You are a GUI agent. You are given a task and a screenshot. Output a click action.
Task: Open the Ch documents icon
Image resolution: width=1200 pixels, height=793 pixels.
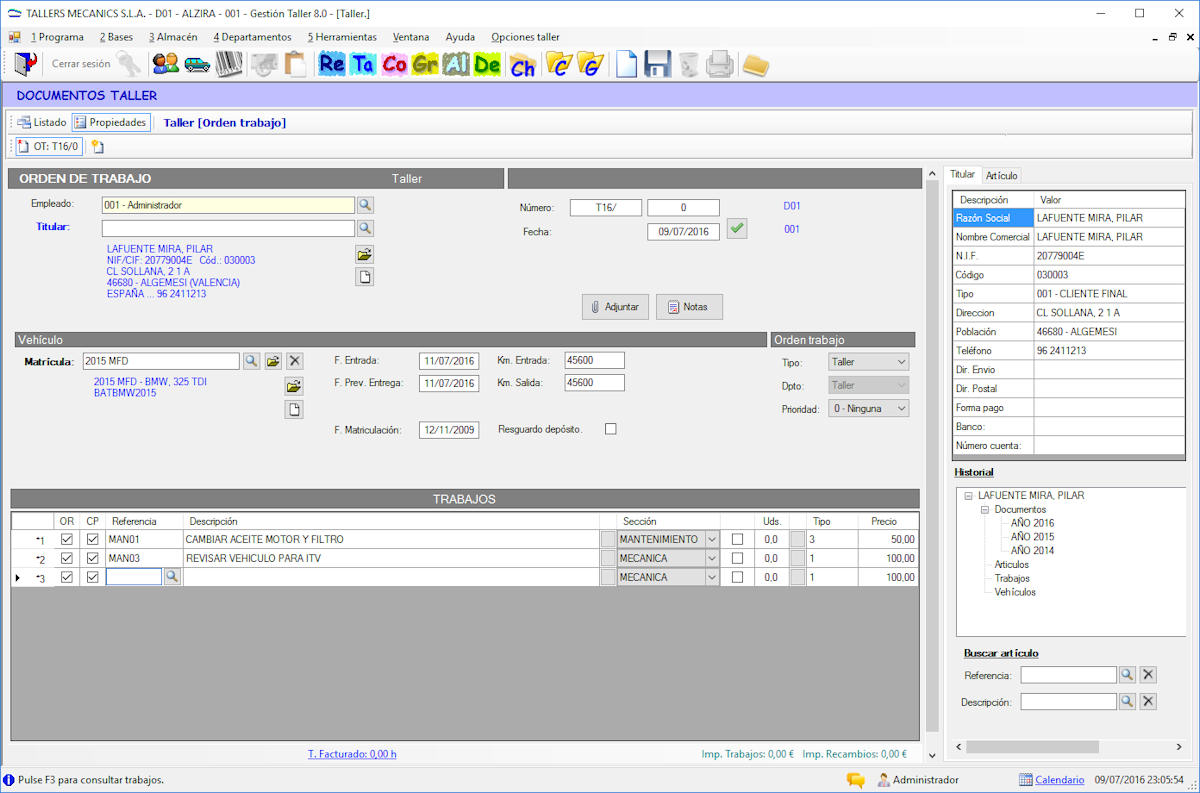pyautogui.click(x=522, y=66)
